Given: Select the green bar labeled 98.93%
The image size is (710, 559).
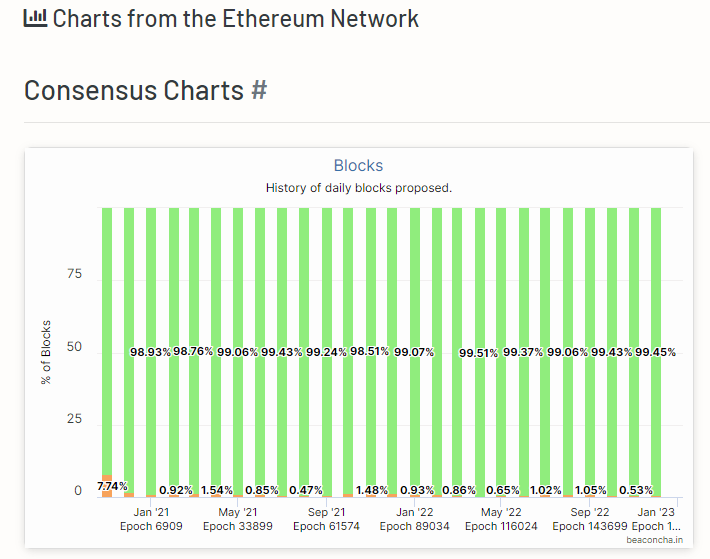Looking at the screenshot, I should [x=151, y=300].
